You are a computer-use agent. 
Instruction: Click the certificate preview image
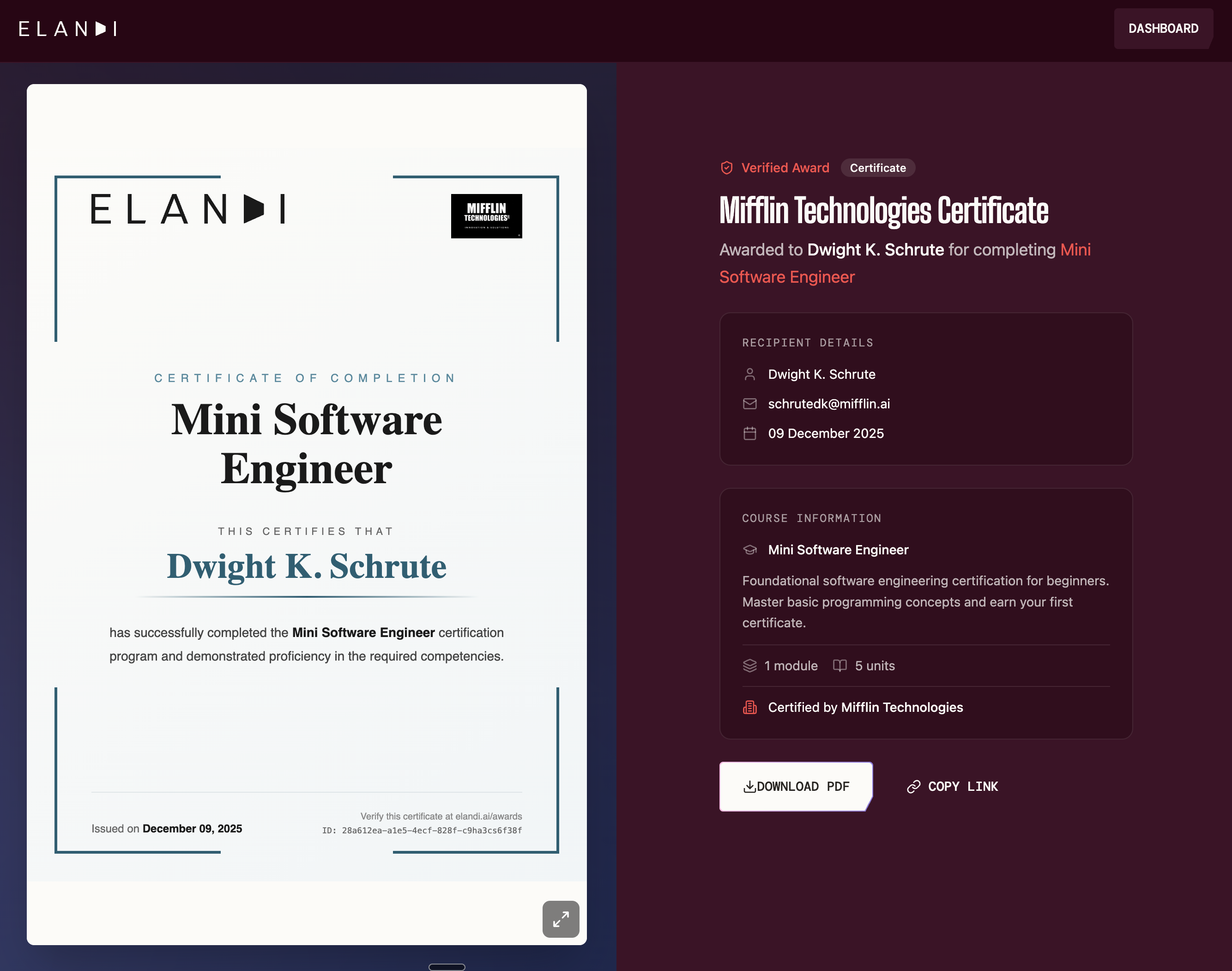click(x=306, y=514)
